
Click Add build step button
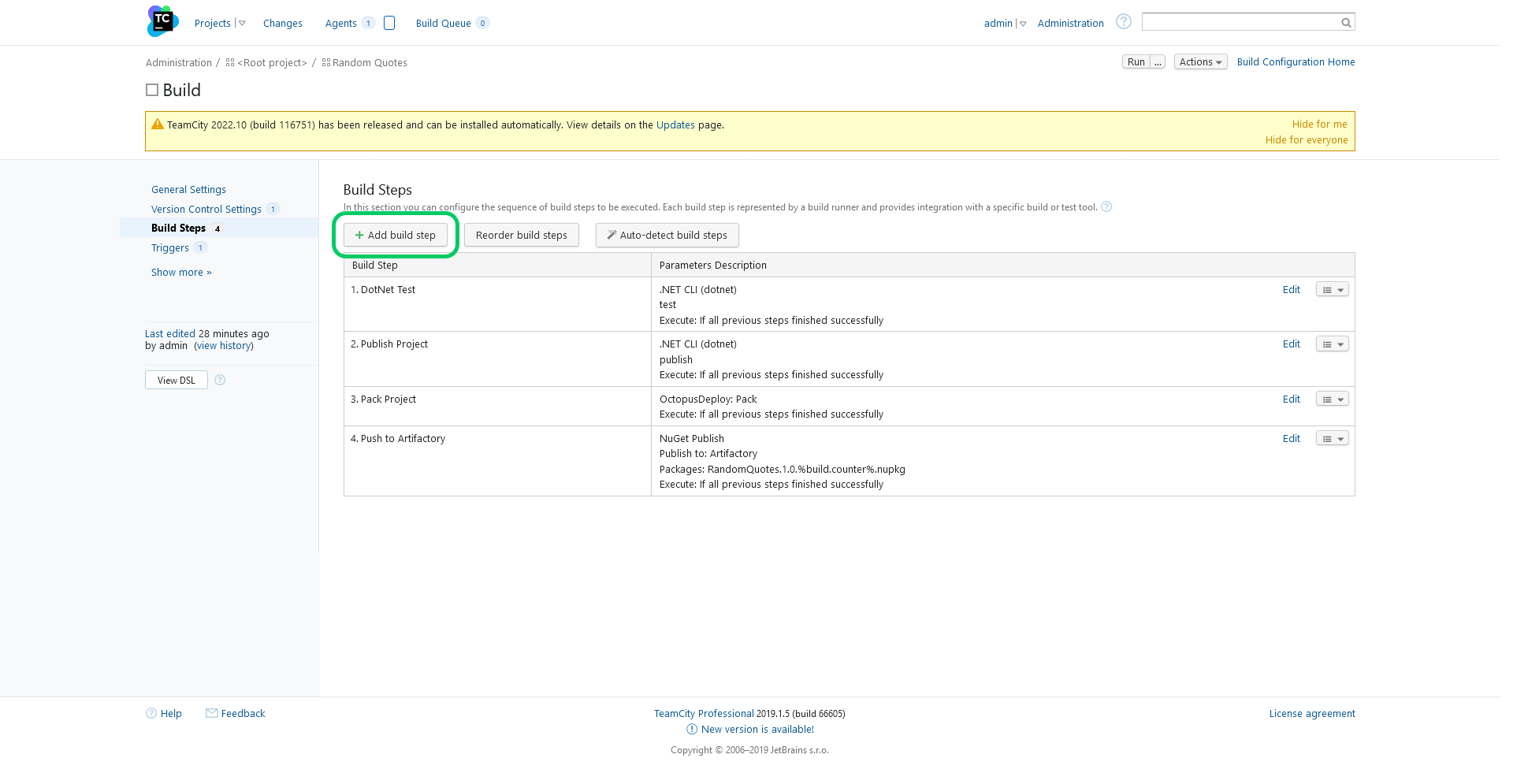[x=396, y=235]
